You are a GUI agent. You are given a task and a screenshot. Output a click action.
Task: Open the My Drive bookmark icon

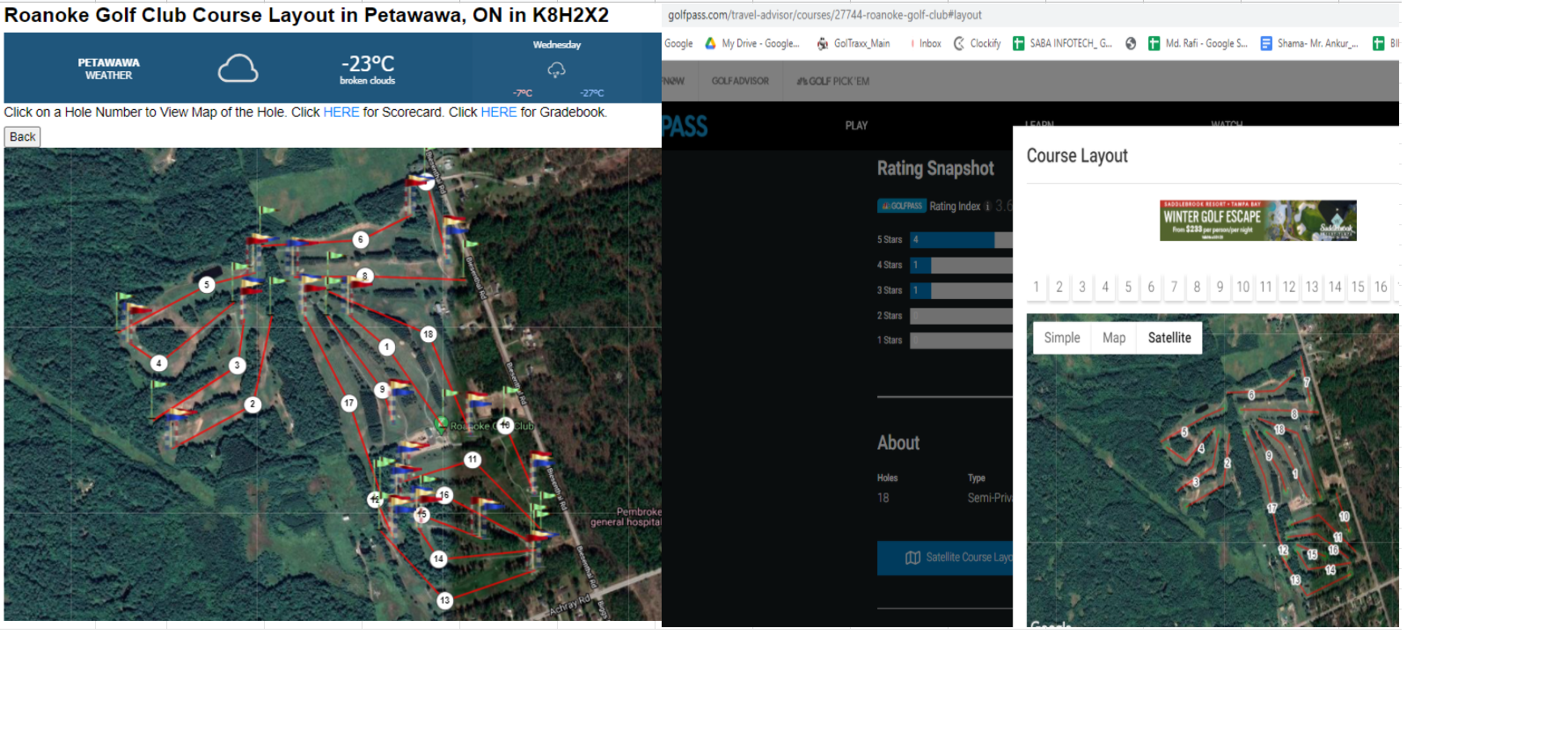click(710, 43)
